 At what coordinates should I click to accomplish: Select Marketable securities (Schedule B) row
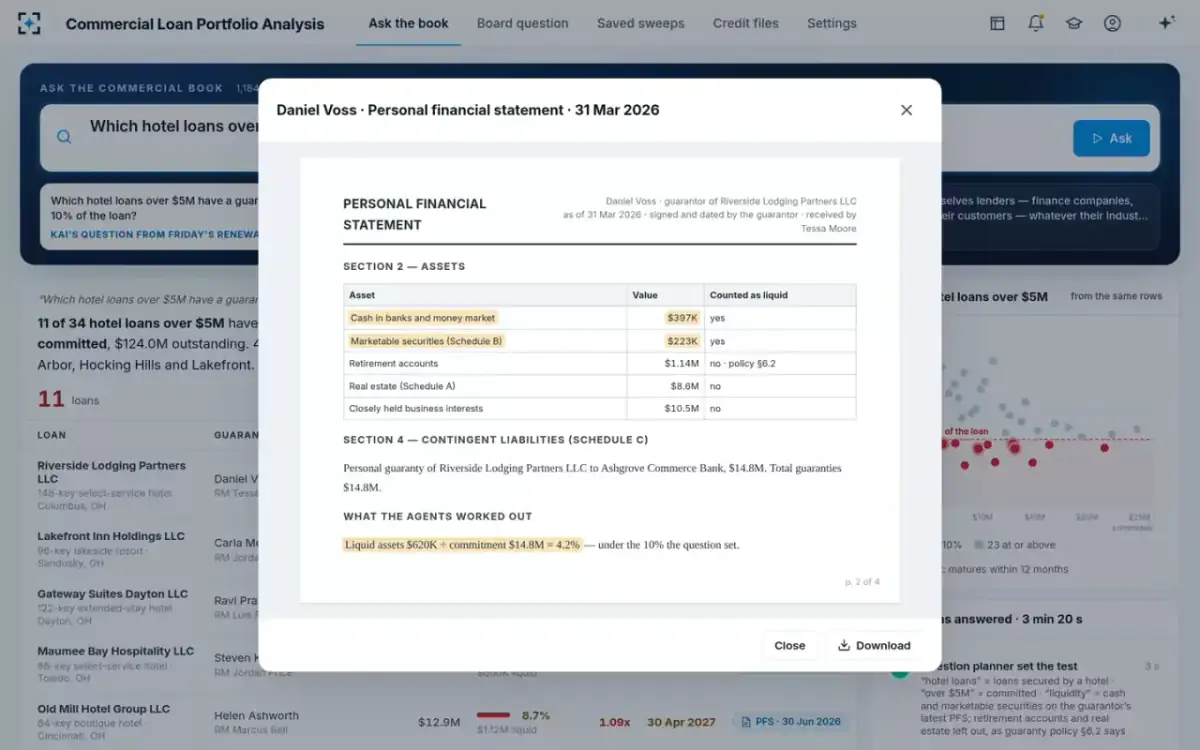599,341
